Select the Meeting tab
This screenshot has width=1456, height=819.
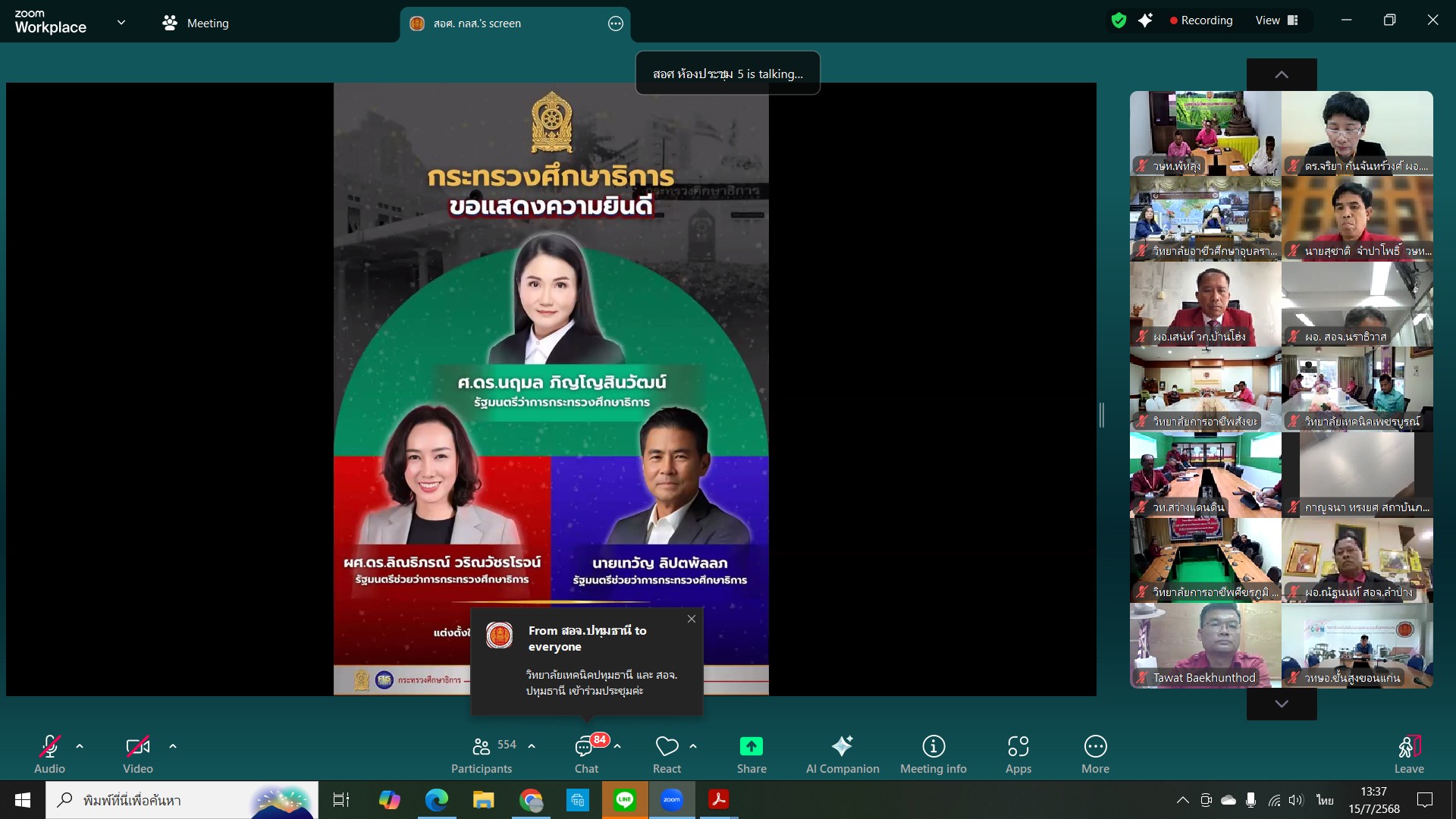click(196, 24)
